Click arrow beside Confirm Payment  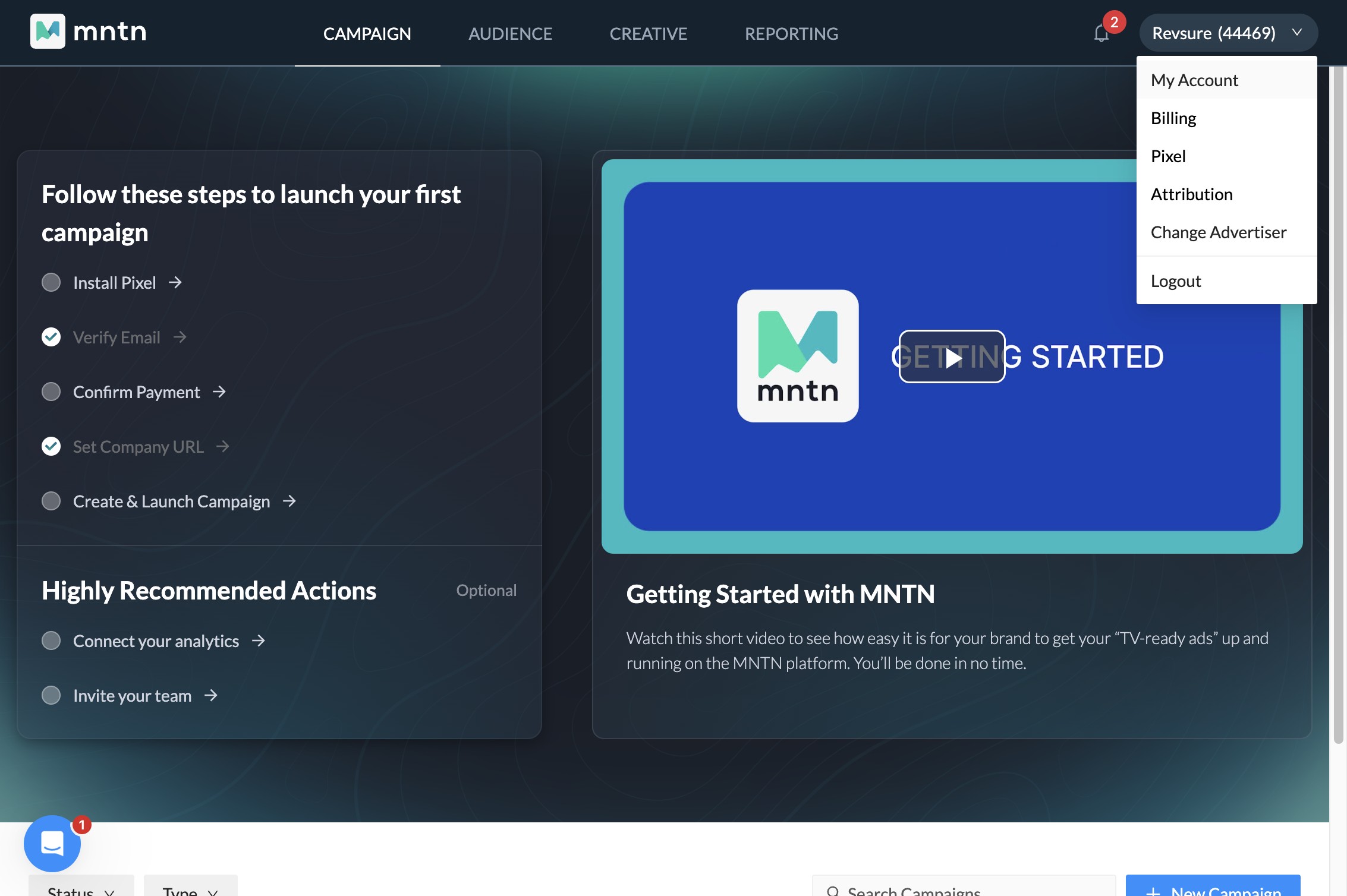tap(219, 392)
